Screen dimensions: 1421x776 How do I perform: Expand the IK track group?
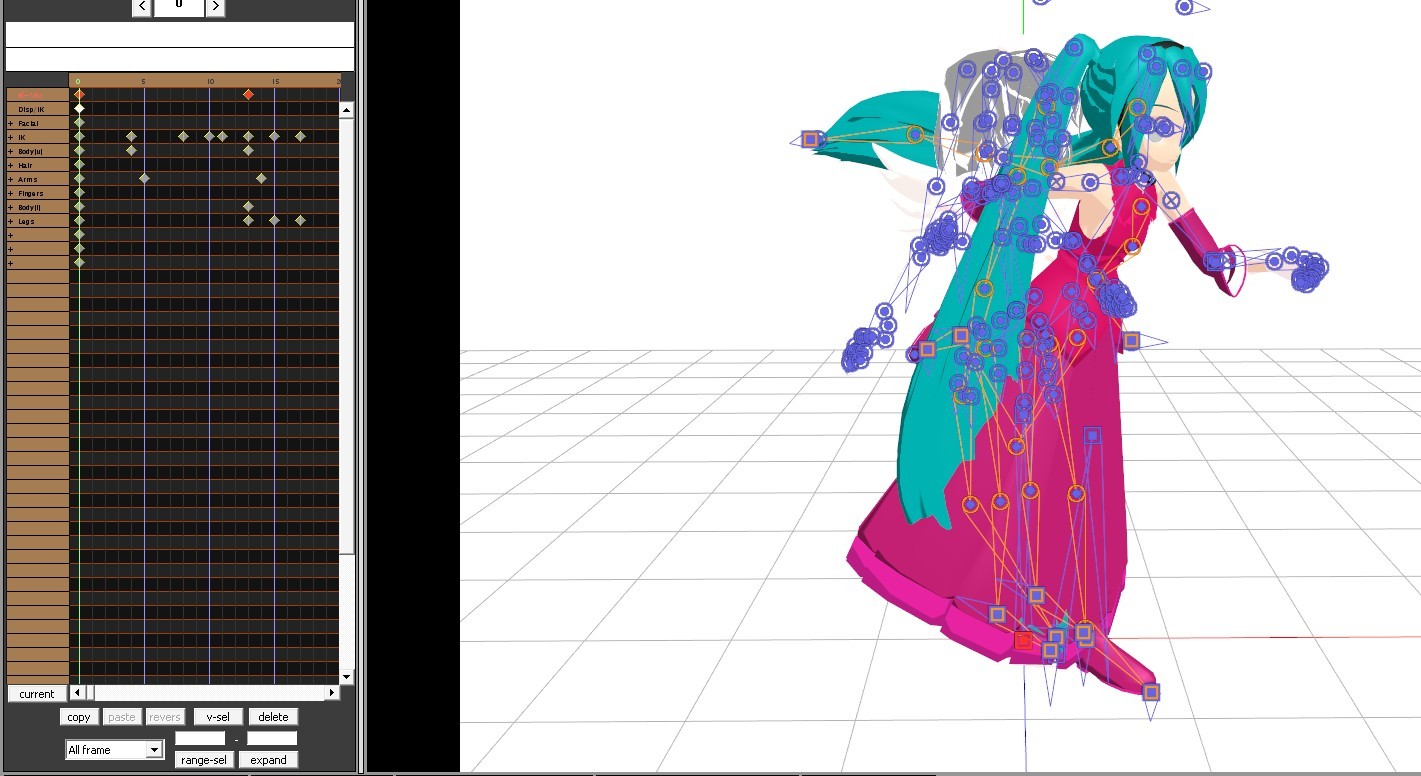point(10,137)
